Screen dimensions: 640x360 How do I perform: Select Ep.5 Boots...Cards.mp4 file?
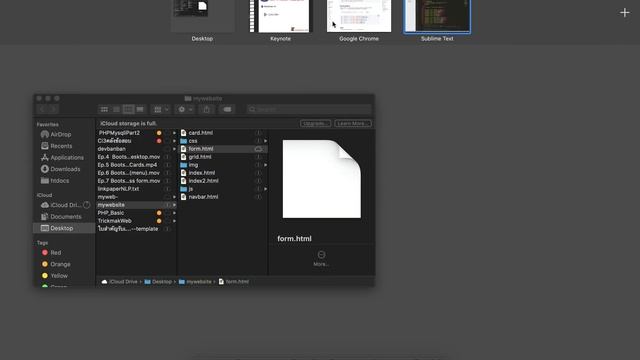click(127, 165)
